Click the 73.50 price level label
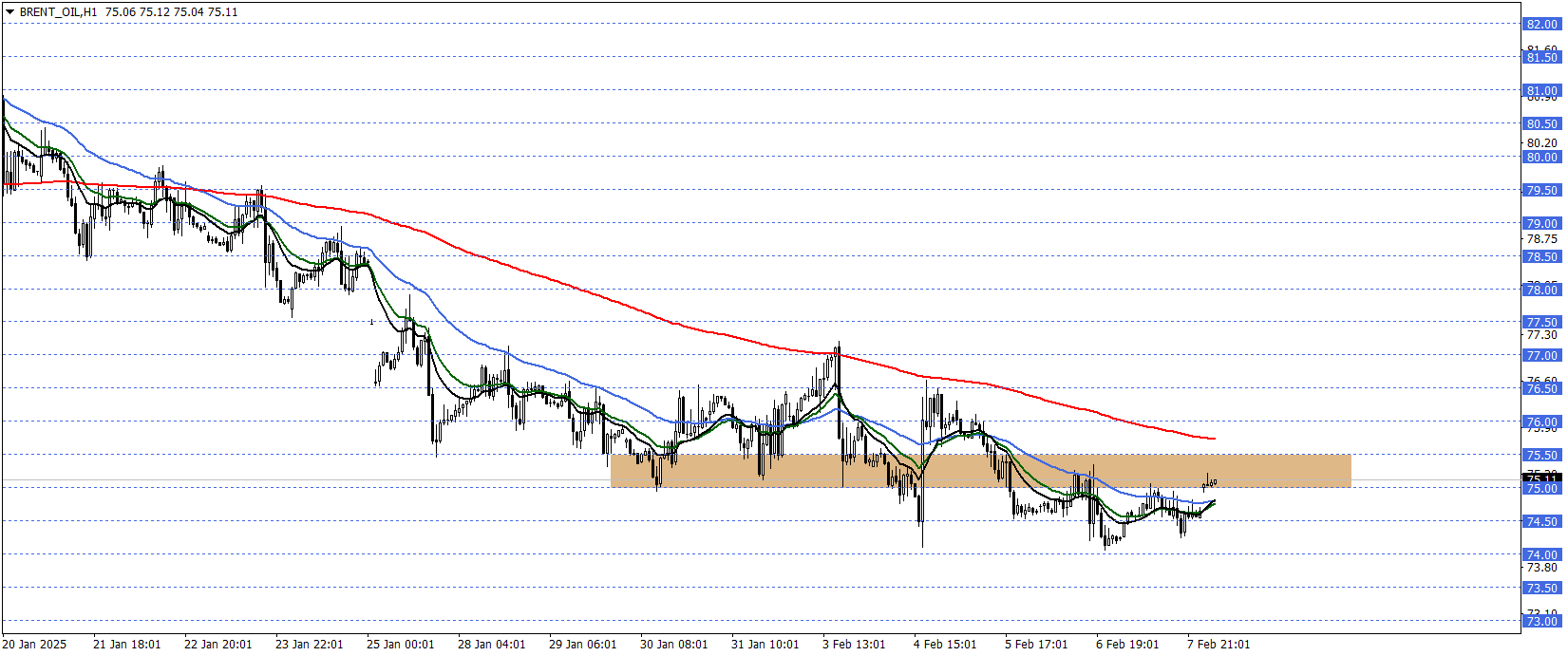This screenshot has width=1568, height=656. 1541,589
